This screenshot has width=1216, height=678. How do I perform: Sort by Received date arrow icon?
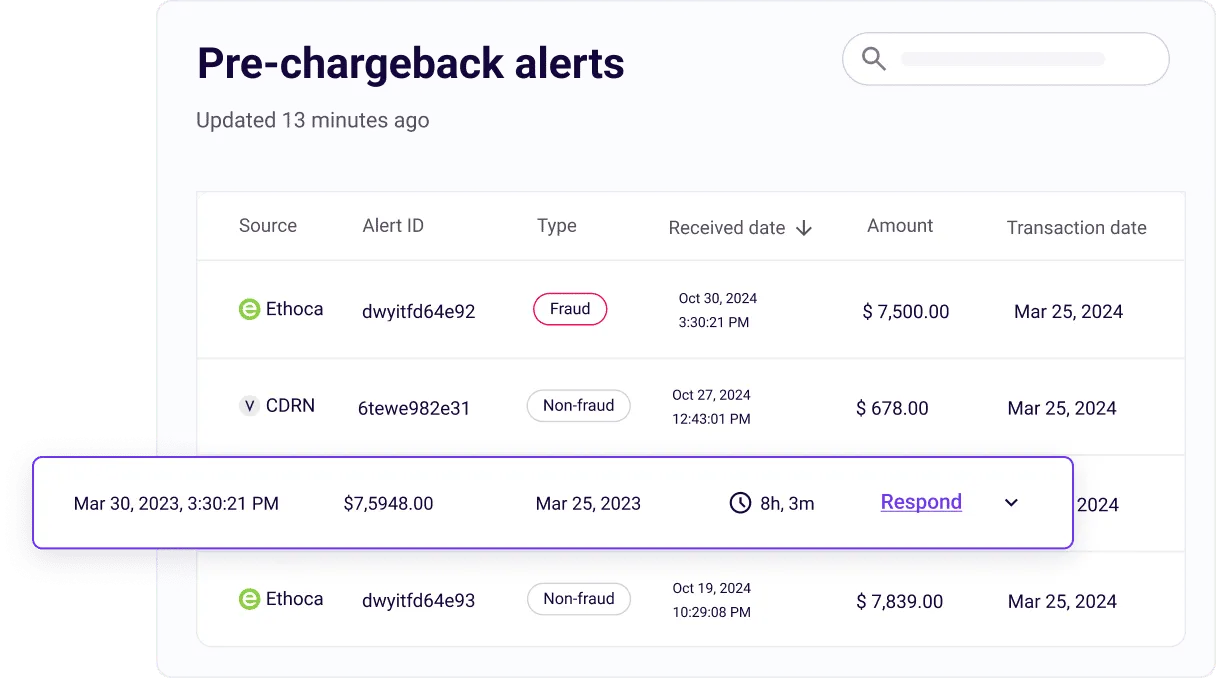pyautogui.click(x=804, y=228)
